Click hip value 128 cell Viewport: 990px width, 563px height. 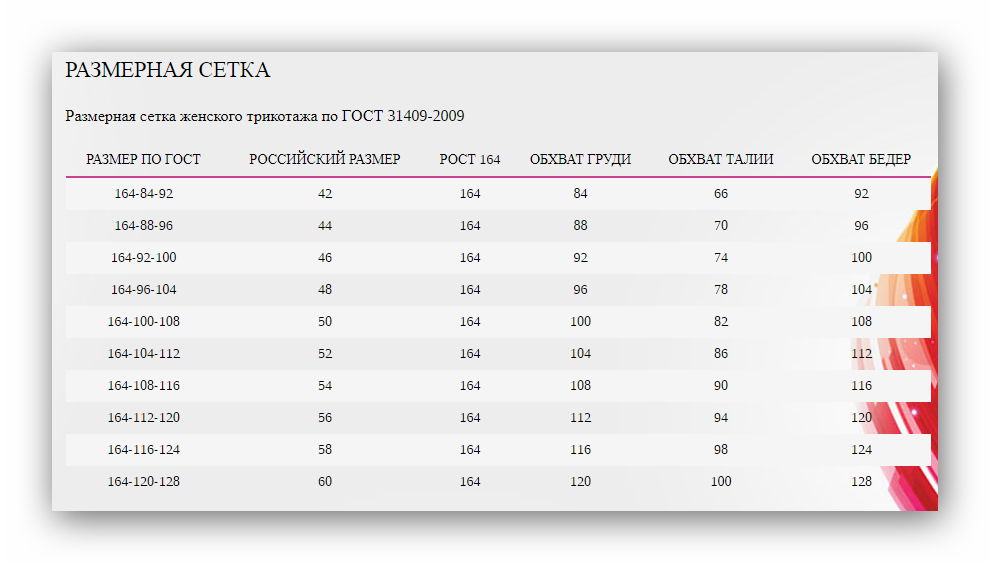[861, 482]
